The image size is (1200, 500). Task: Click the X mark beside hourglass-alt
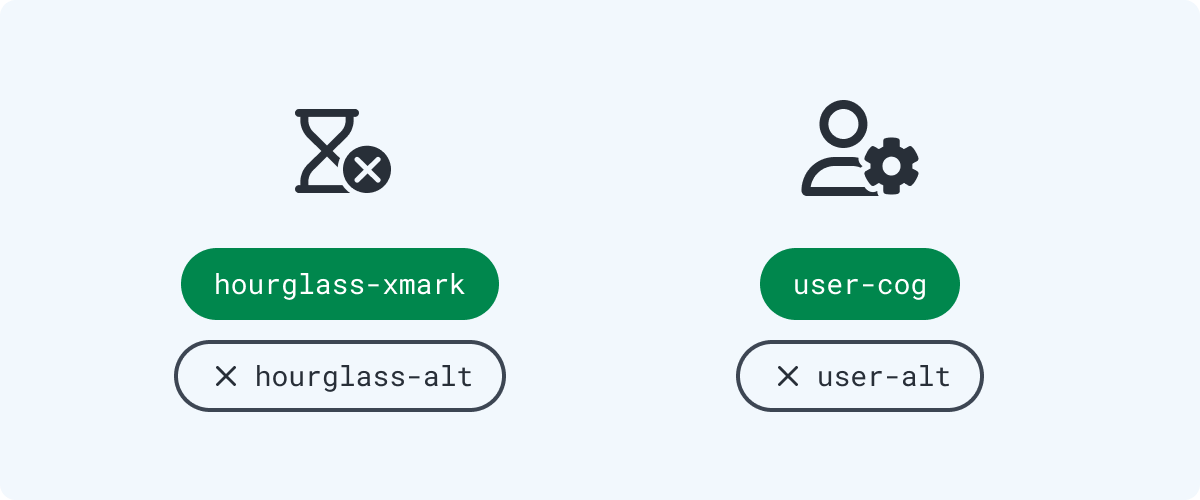226,376
